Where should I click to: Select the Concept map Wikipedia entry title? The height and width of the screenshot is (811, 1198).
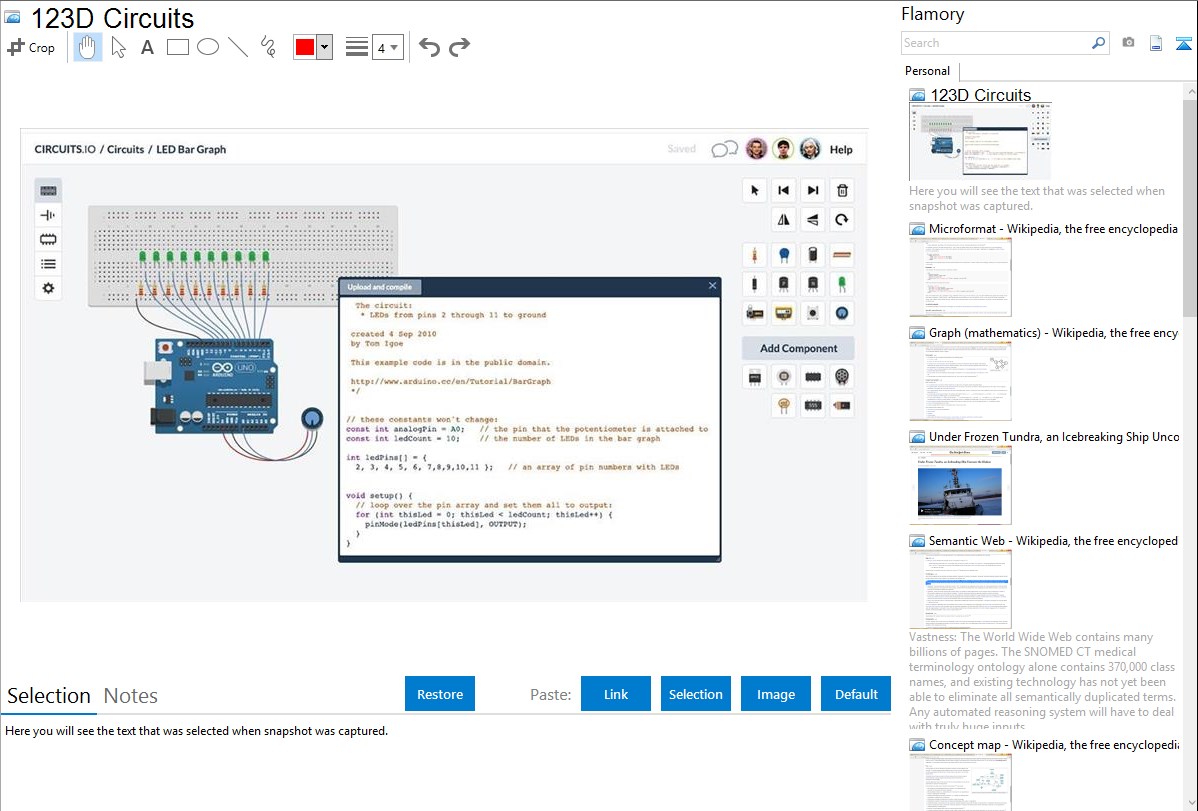click(x=1054, y=744)
